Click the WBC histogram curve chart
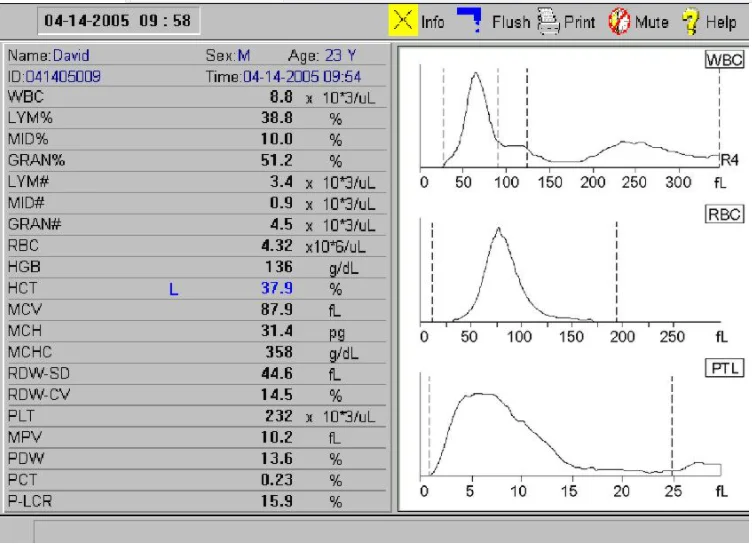 point(570,120)
